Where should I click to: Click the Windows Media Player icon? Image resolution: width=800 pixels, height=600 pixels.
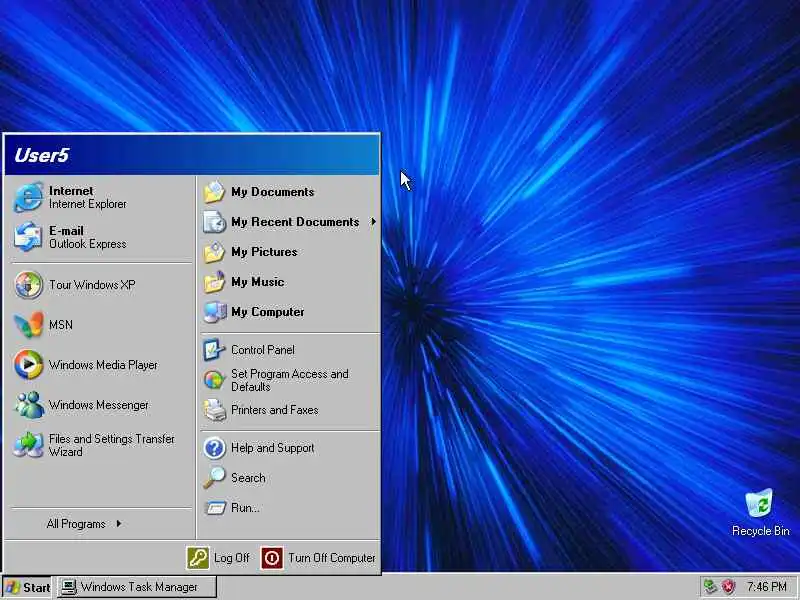coord(28,365)
